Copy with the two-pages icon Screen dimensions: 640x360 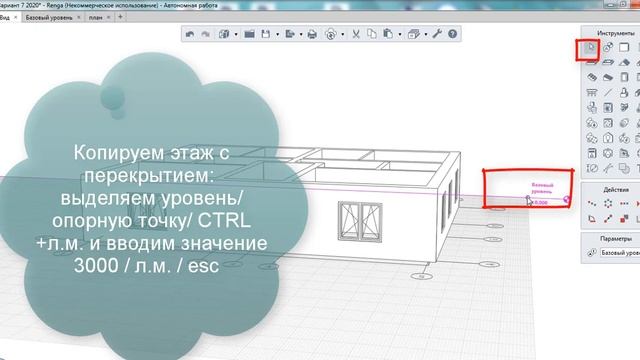[x=371, y=34]
